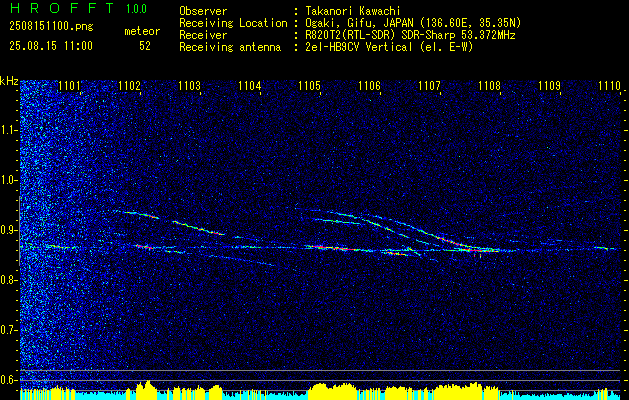The height and width of the screenshot is (400, 629).
Task: Click the kHz axis unit label
Action: tap(9, 81)
